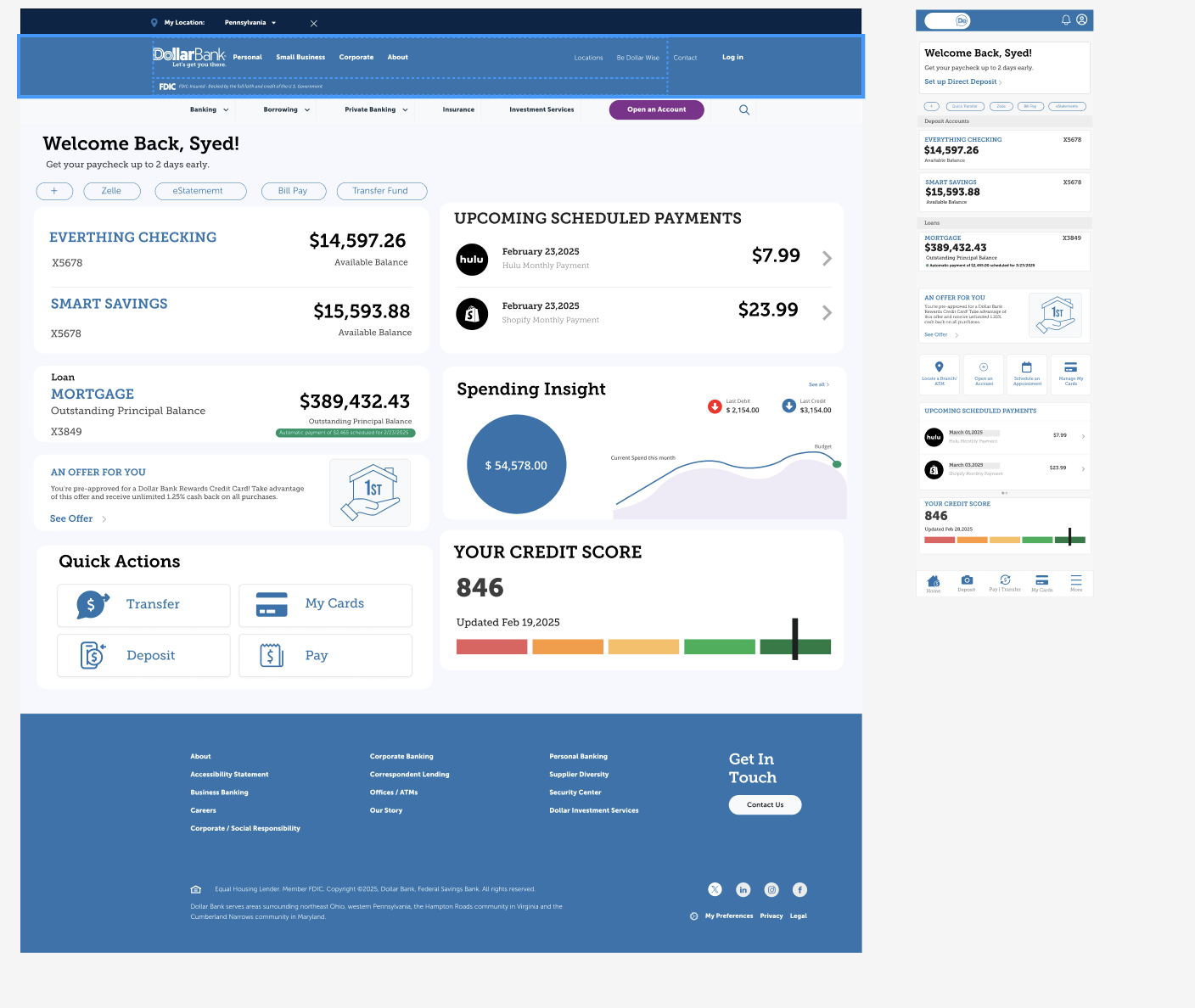Click the Shopify payment icon on desktop
The height and width of the screenshot is (1008, 1195).
(x=472, y=314)
